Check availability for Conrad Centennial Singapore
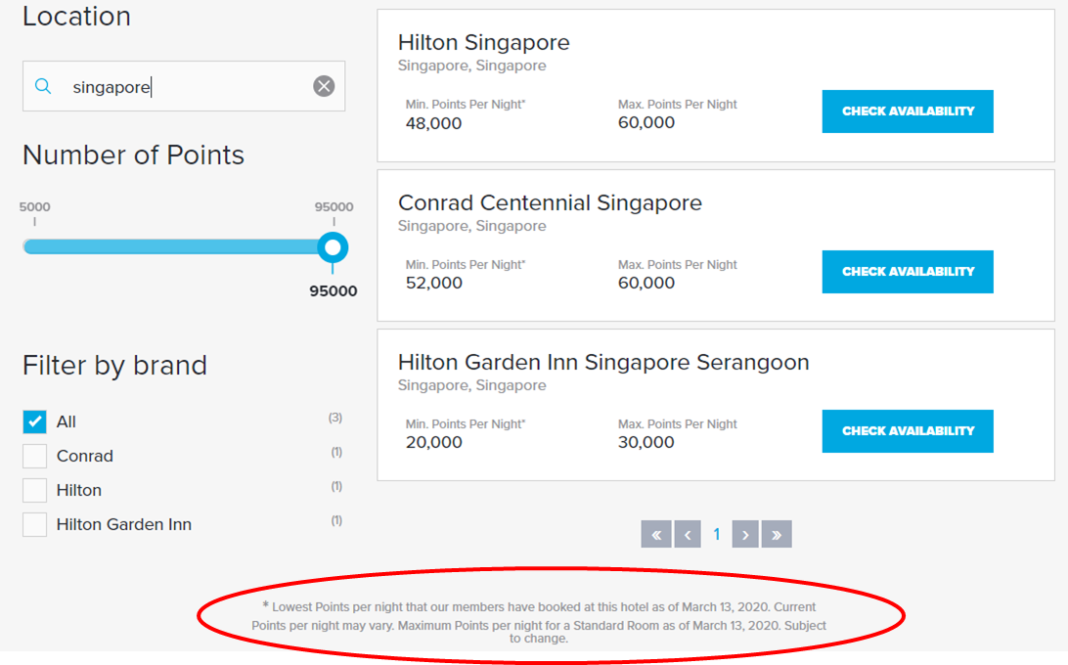The image size is (1068, 665). click(x=906, y=271)
